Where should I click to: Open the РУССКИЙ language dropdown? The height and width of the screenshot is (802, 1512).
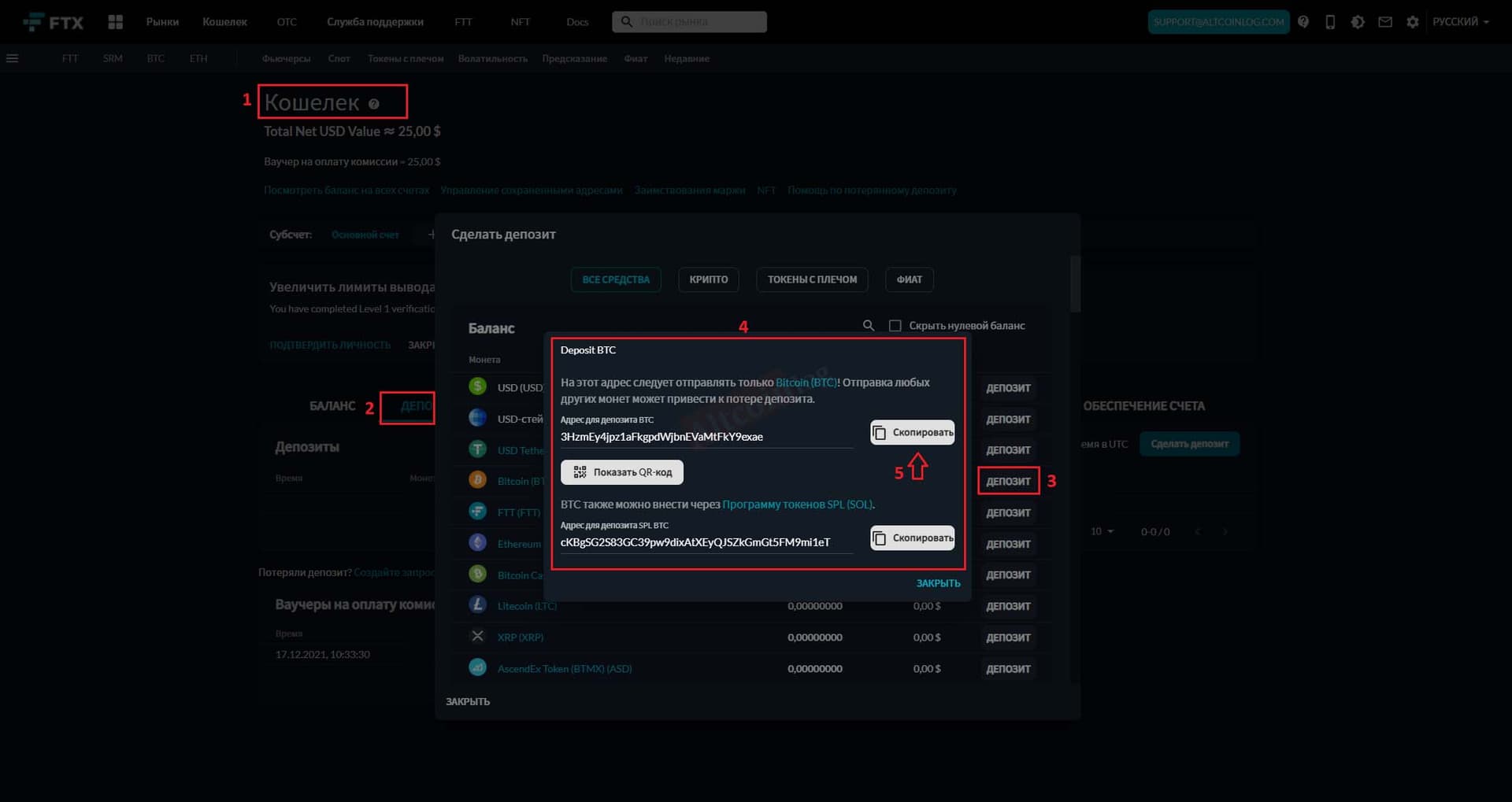coord(1461,22)
